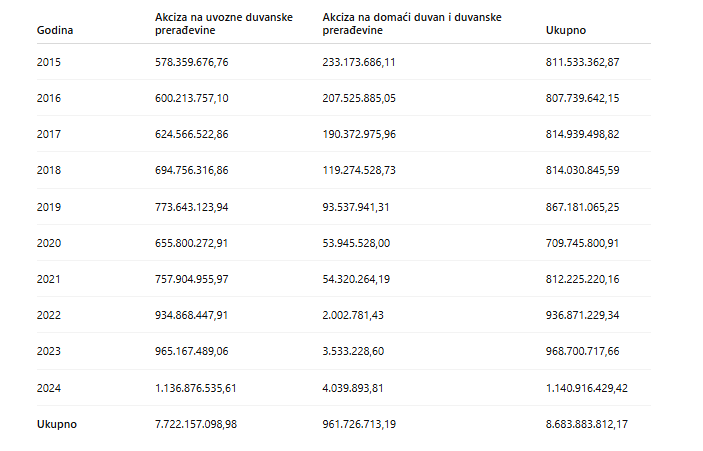Viewport: 703px width, 451px height.
Task: Click the 2023 year row label
Action: point(48,351)
